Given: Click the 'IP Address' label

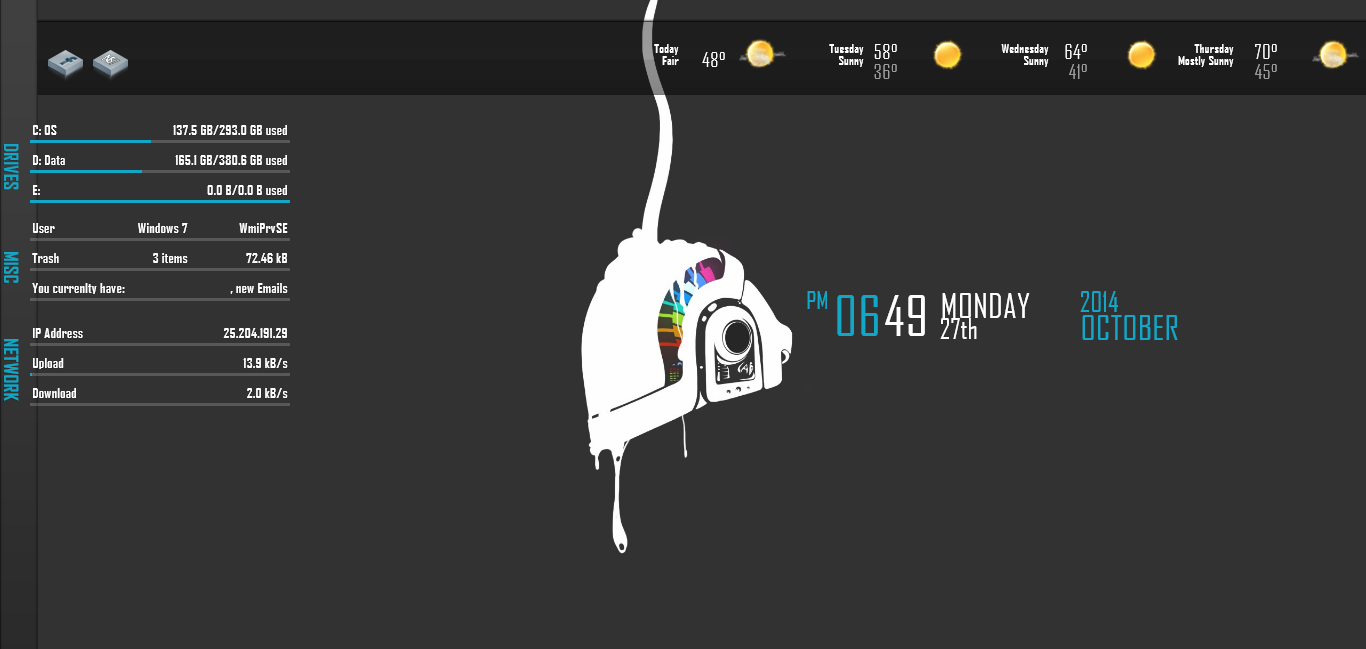Looking at the screenshot, I should click(x=57, y=333).
